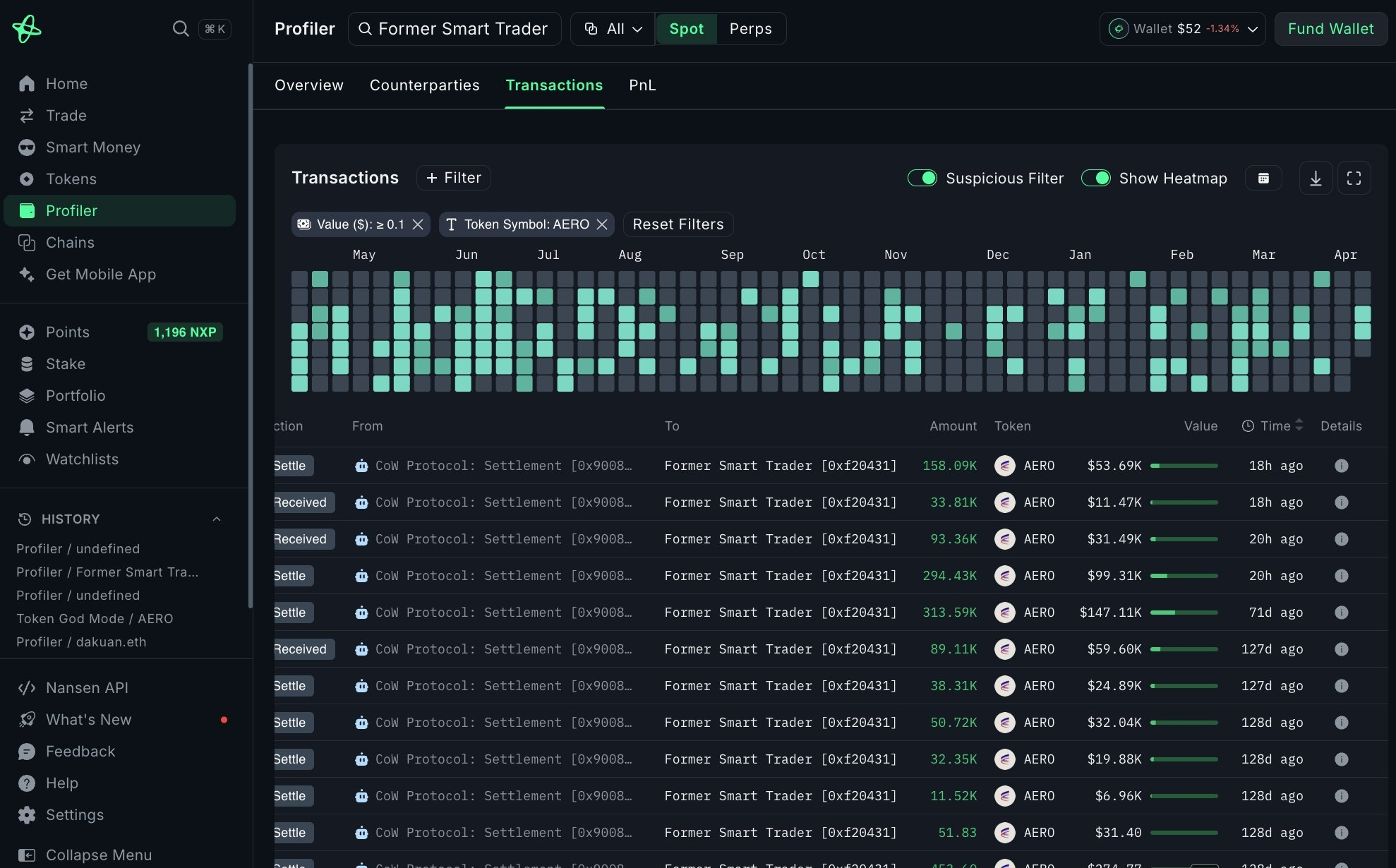Click the $6.96K value cell
Image resolution: width=1396 pixels, height=868 pixels.
pyautogui.click(x=1118, y=796)
